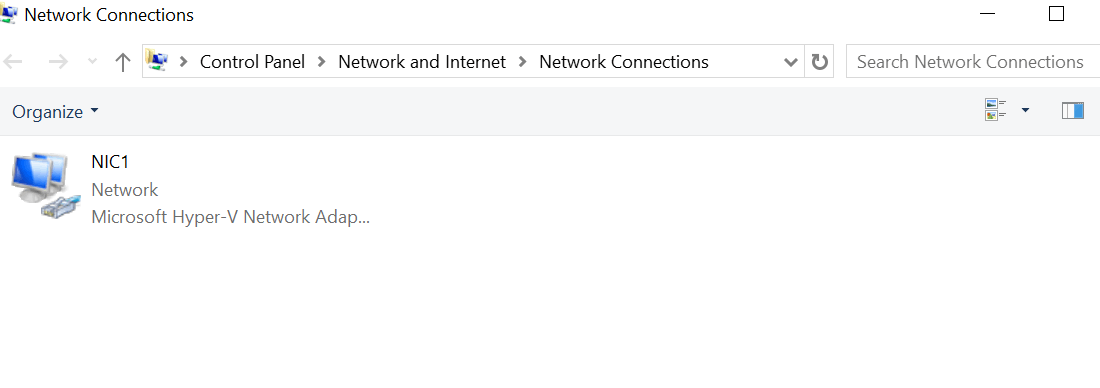Go back using the Back arrow
This screenshot has width=1100, height=388.
pos(13,62)
